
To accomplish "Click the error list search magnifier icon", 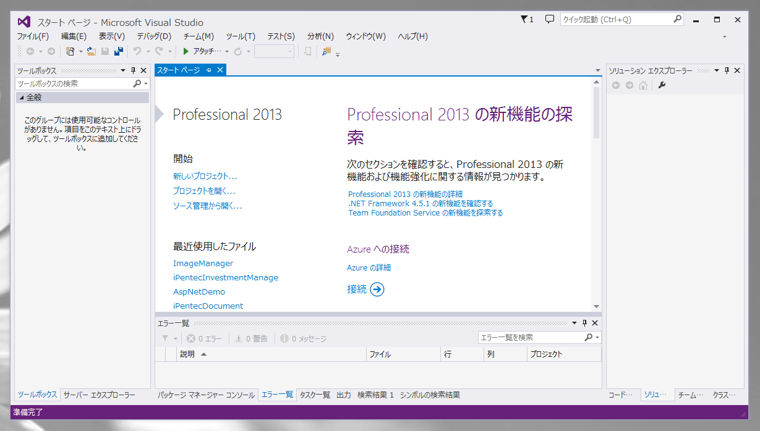I will coord(589,337).
